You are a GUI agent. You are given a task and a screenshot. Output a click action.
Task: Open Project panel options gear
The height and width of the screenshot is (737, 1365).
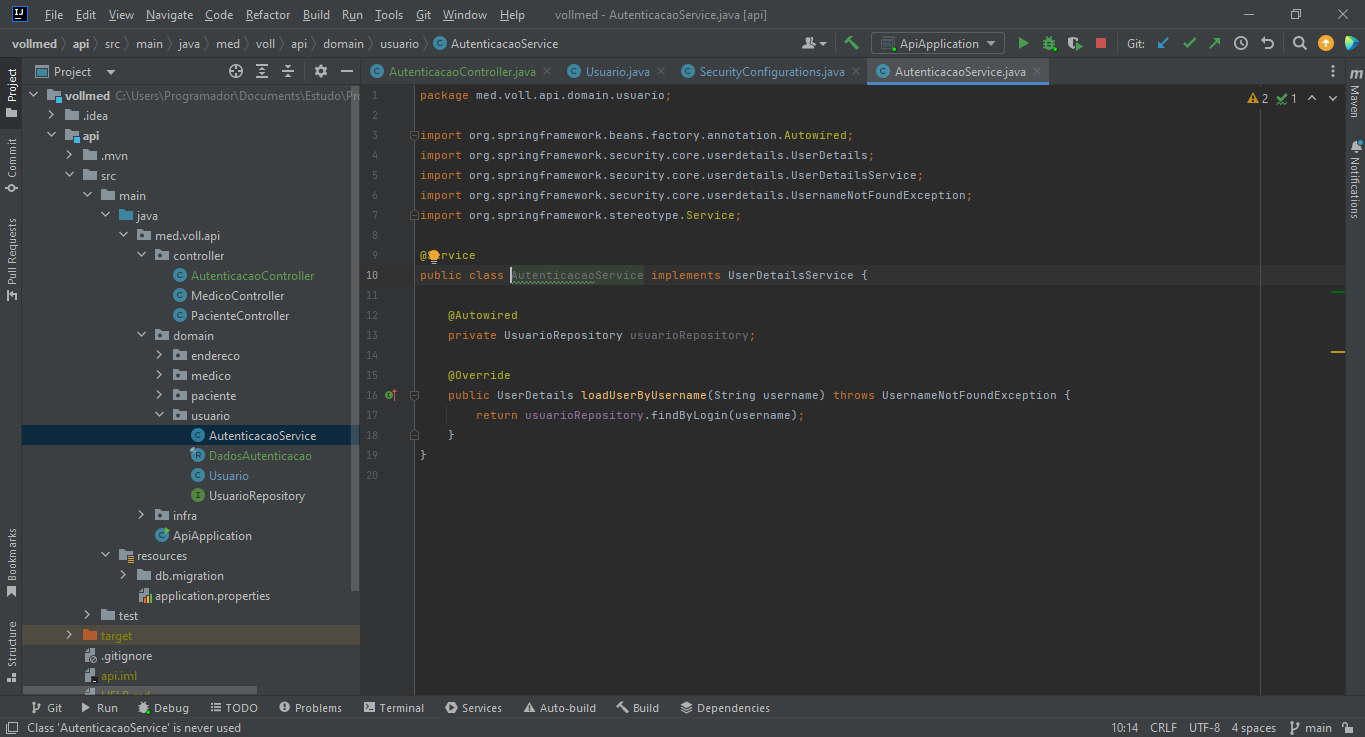pos(321,71)
